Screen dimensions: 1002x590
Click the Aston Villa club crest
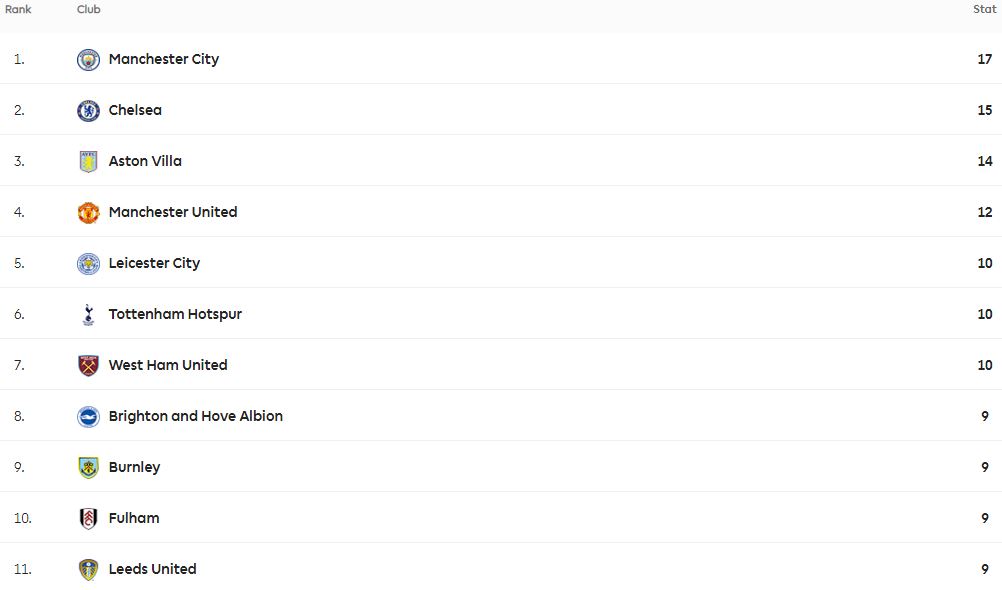tap(88, 162)
